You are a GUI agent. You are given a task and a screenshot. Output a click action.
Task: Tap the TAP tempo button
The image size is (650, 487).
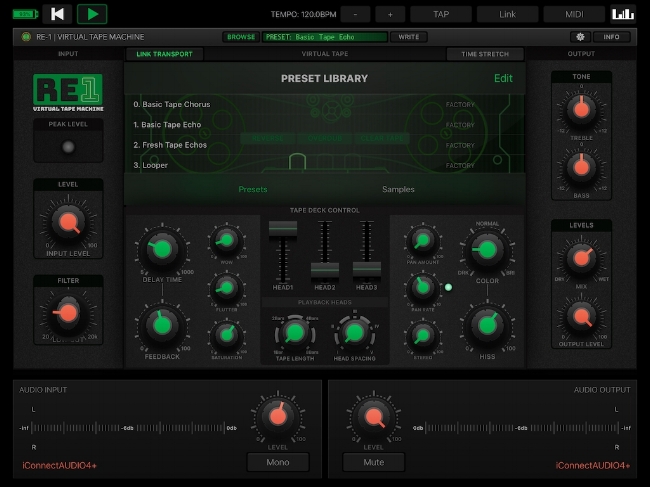pyautogui.click(x=441, y=14)
